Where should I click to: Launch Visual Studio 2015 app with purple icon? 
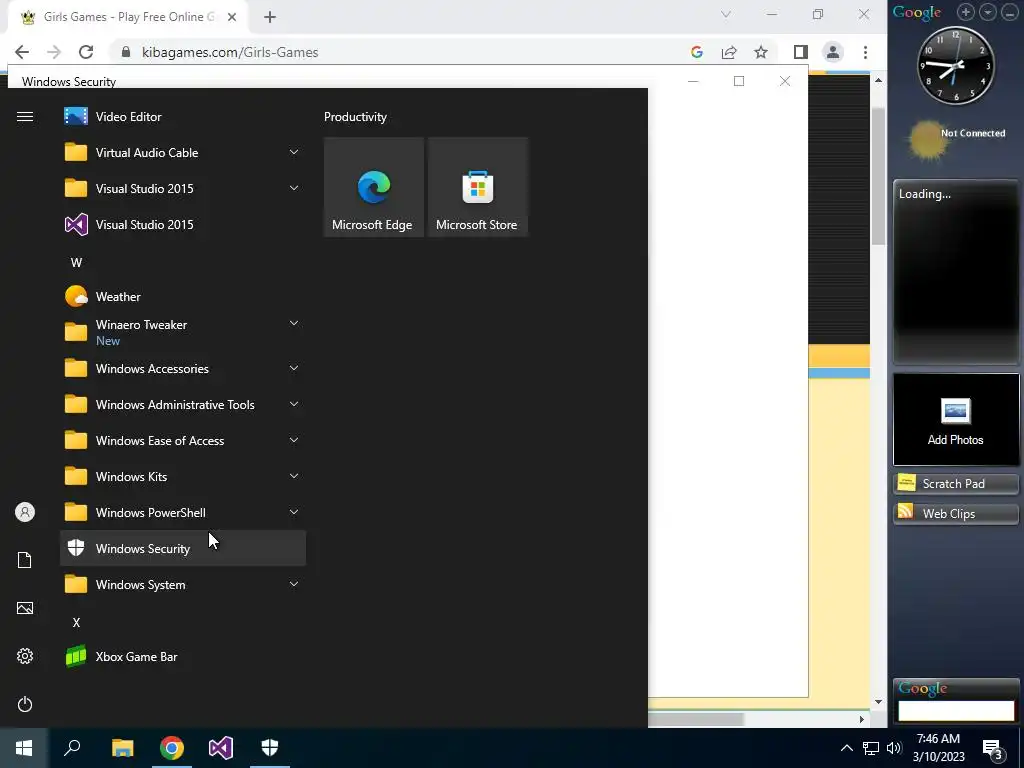183,225
